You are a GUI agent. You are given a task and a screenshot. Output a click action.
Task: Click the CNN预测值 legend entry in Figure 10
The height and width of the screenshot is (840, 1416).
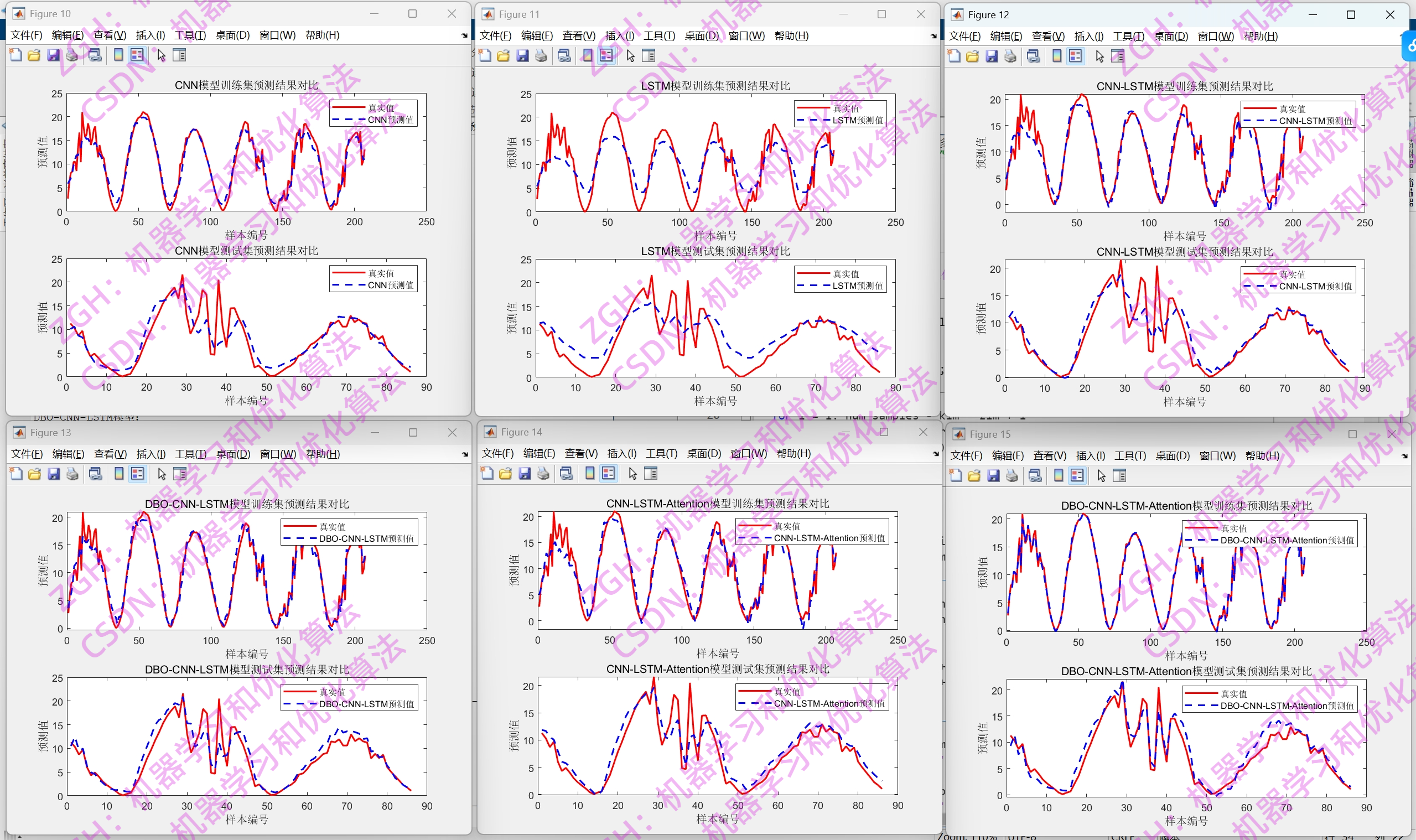click(x=390, y=120)
